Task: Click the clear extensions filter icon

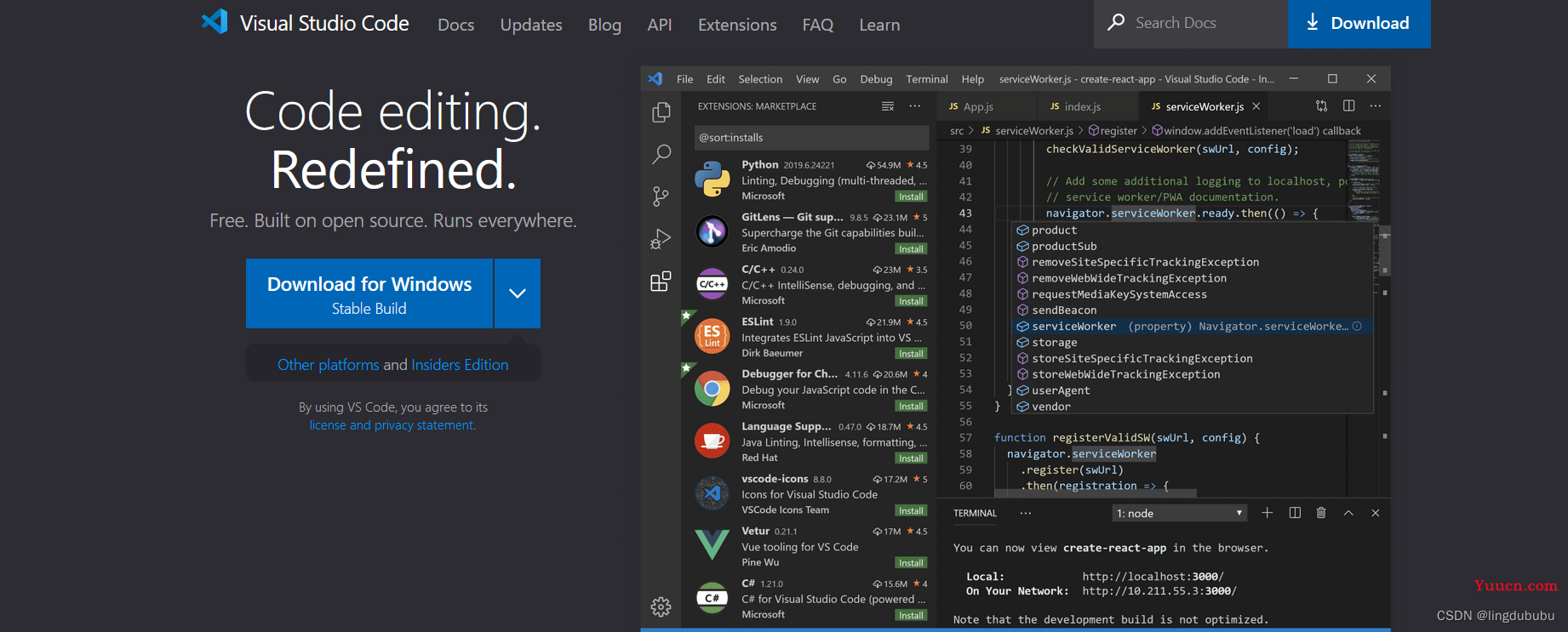Action: point(888,106)
